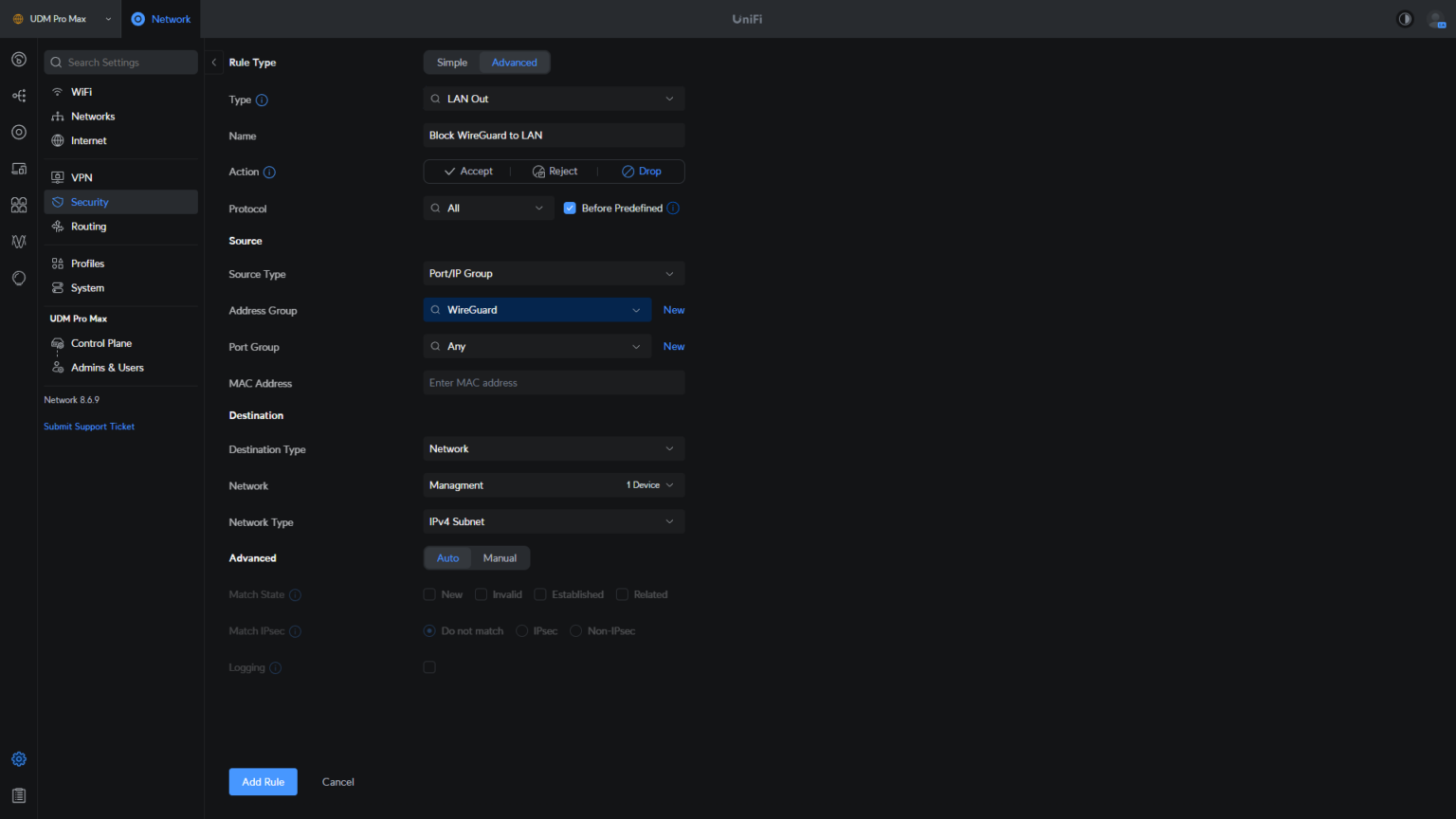Click the Submit Support Ticket link
Image resolution: width=1456 pixels, height=819 pixels.
[x=88, y=426]
